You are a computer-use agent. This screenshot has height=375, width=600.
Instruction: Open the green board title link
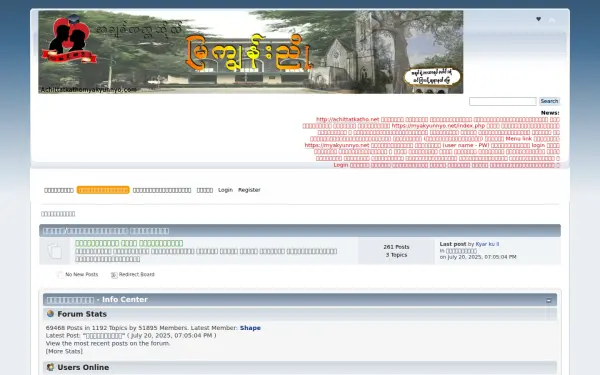click(129, 243)
